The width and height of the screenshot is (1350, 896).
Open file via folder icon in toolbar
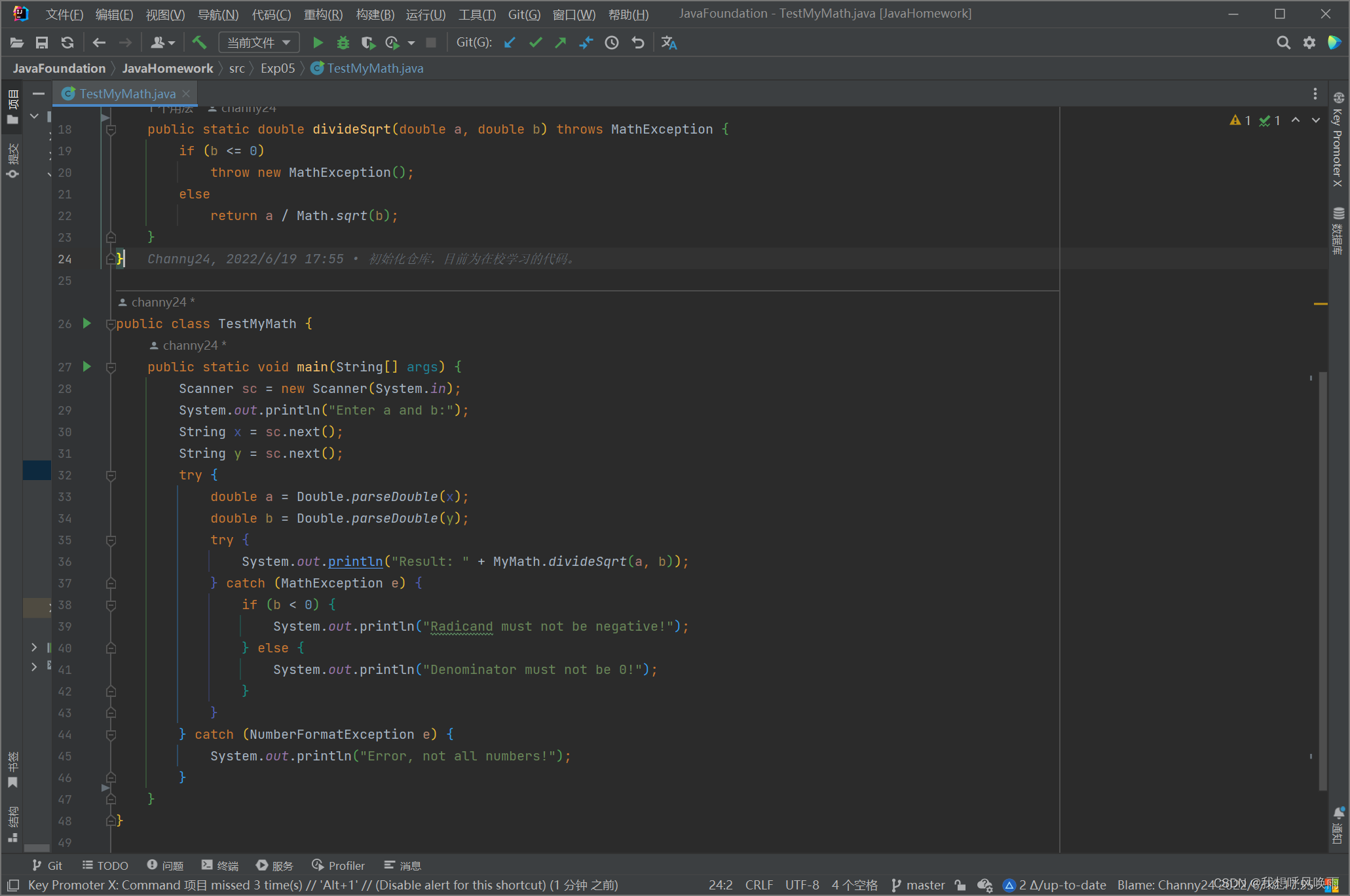17,43
